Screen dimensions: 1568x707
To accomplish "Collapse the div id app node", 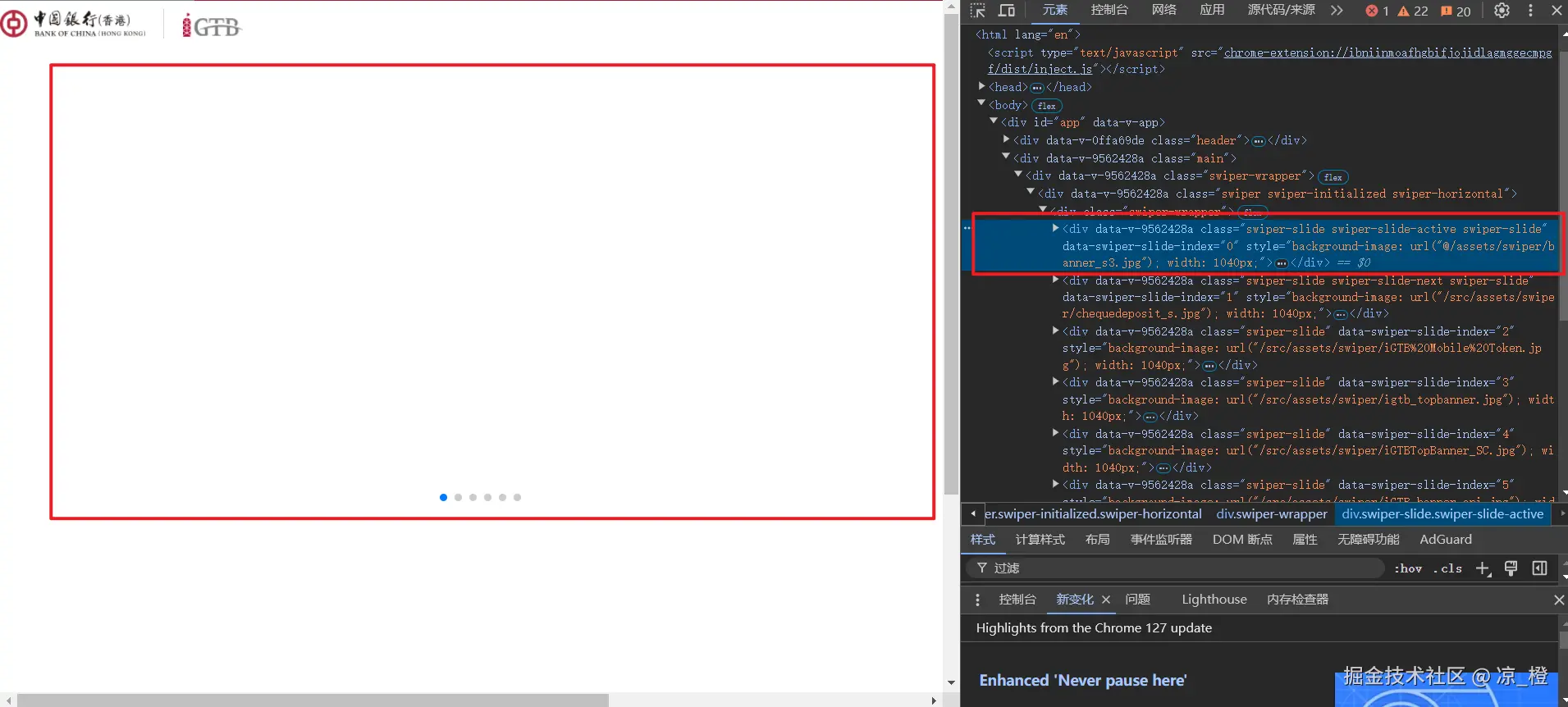I will coord(994,121).
